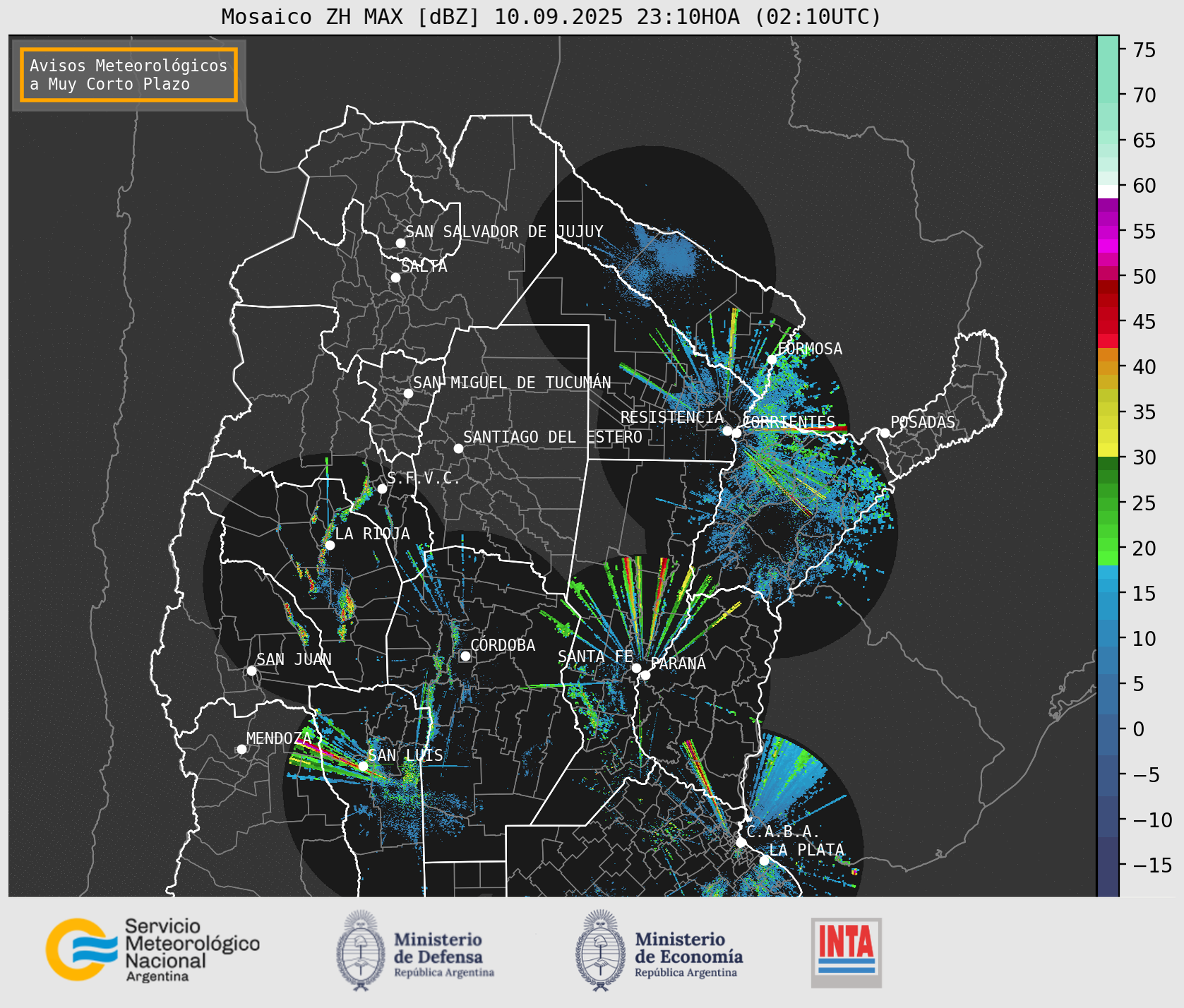
Task: Click the Resistencia city marker
Action: 727,431
